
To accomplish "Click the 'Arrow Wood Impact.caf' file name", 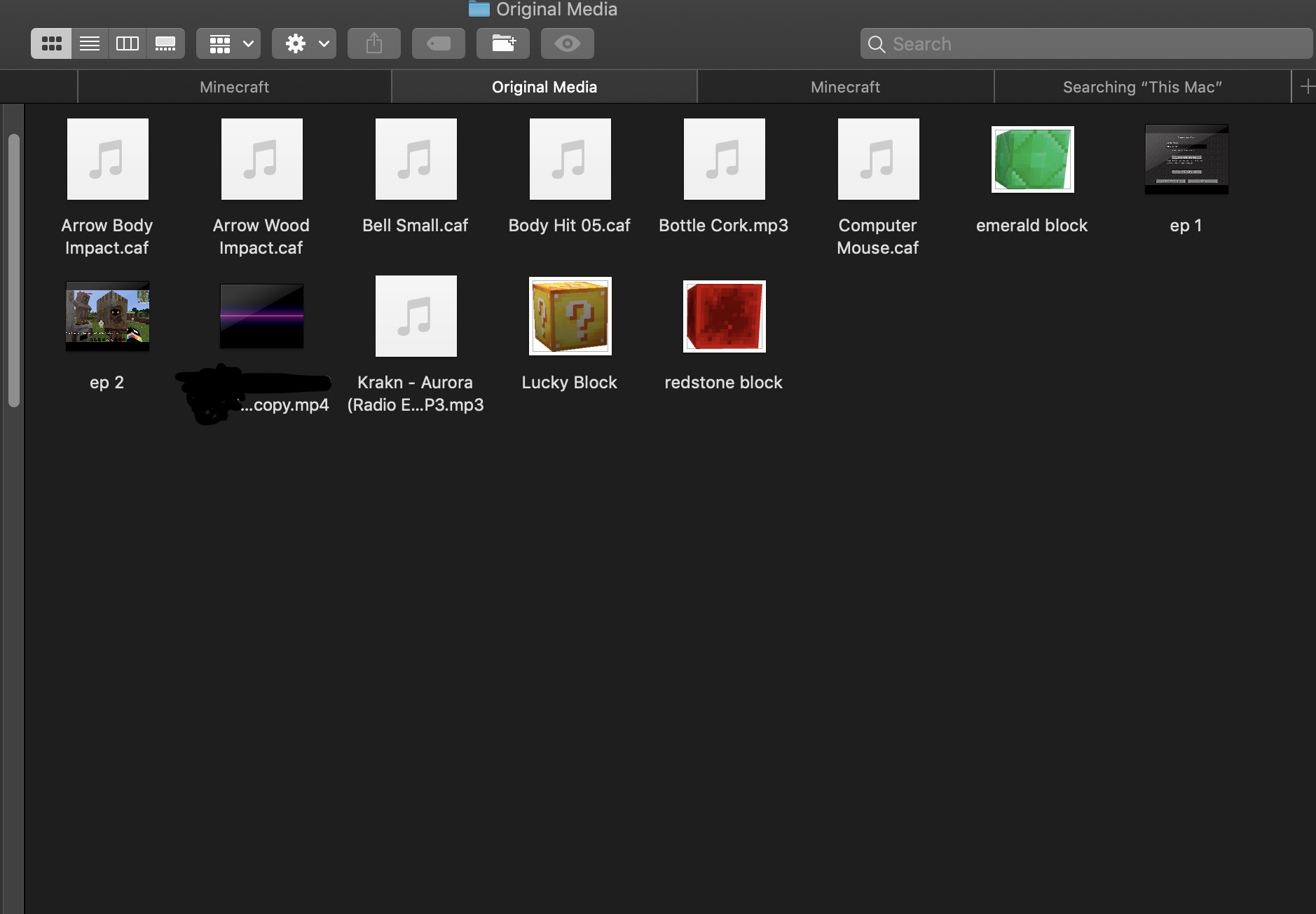I will pos(261,236).
